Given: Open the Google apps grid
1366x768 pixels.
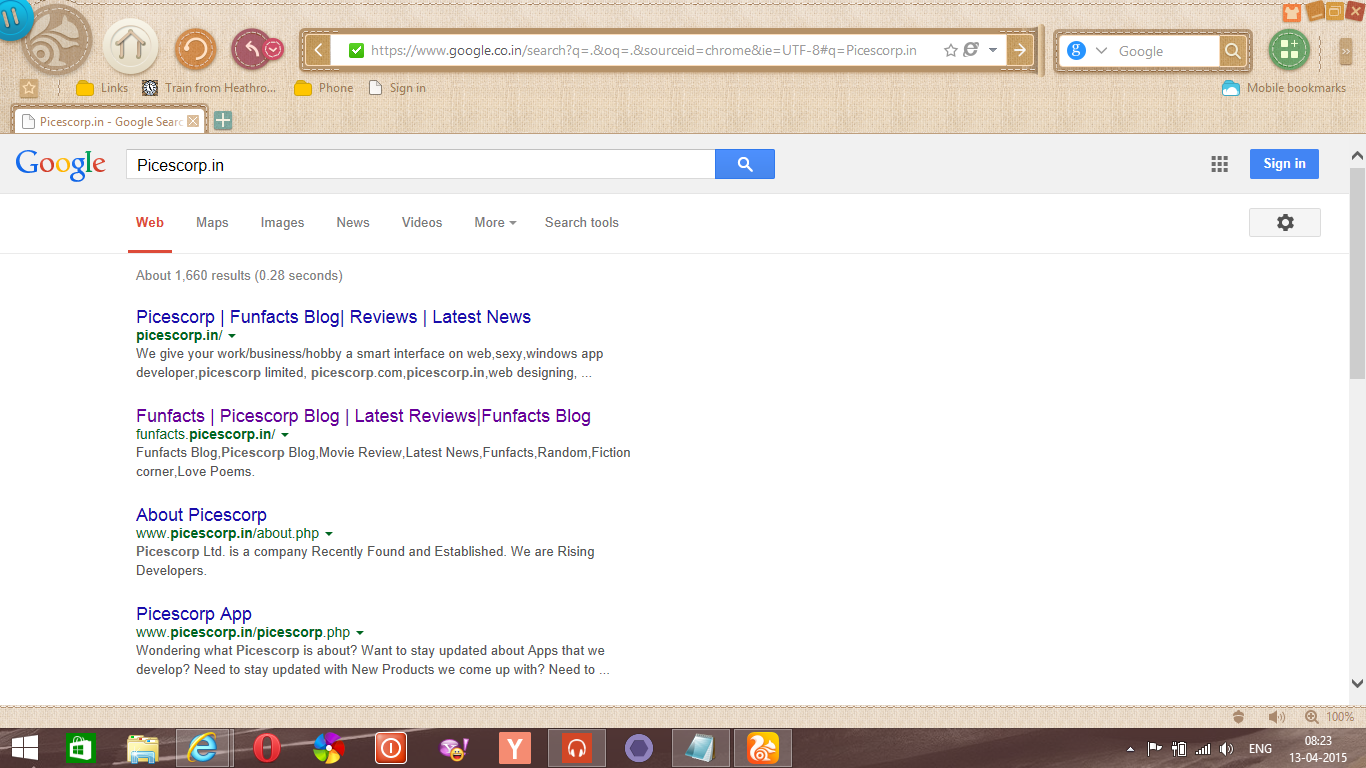Looking at the screenshot, I should pyautogui.click(x=1219, y=164).
